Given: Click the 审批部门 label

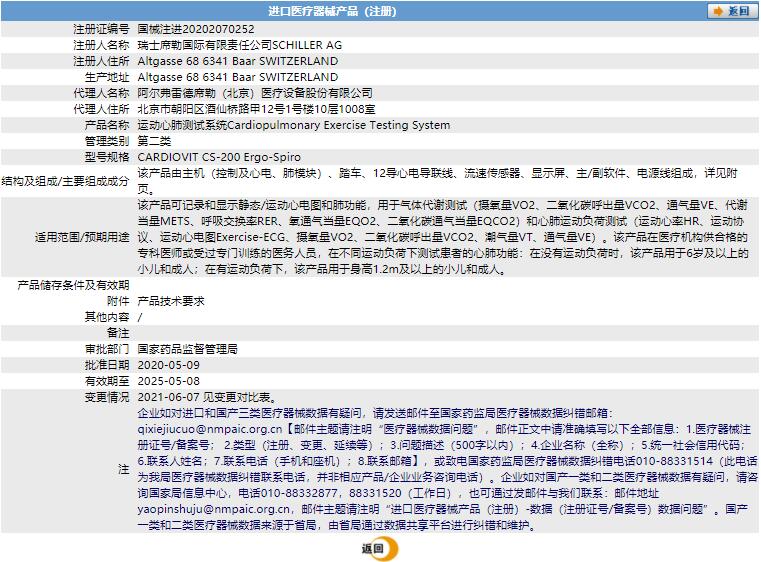Looking at the screenshot, I should (x=107, y=349).
